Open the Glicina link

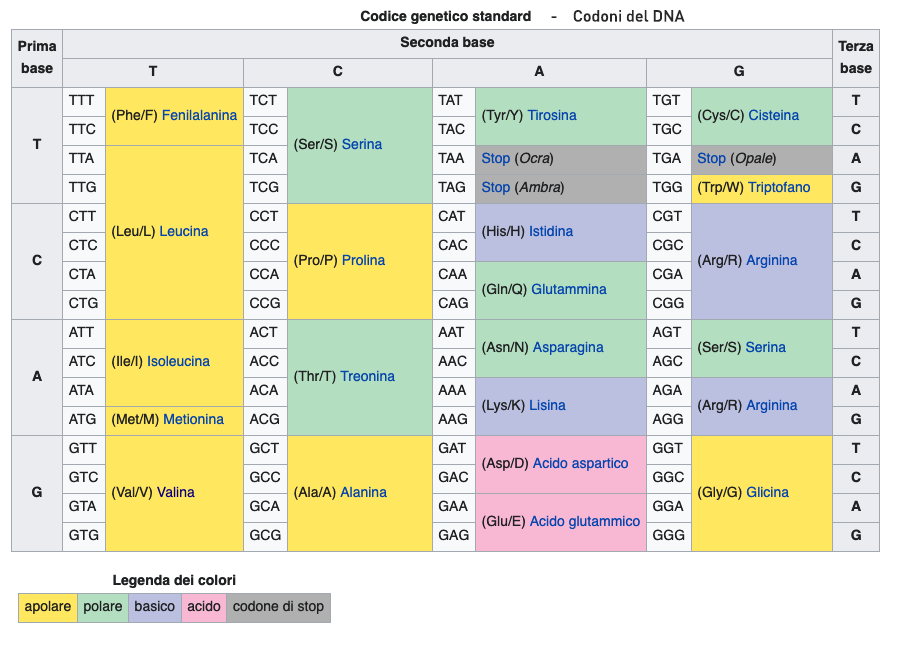[767, 492]
